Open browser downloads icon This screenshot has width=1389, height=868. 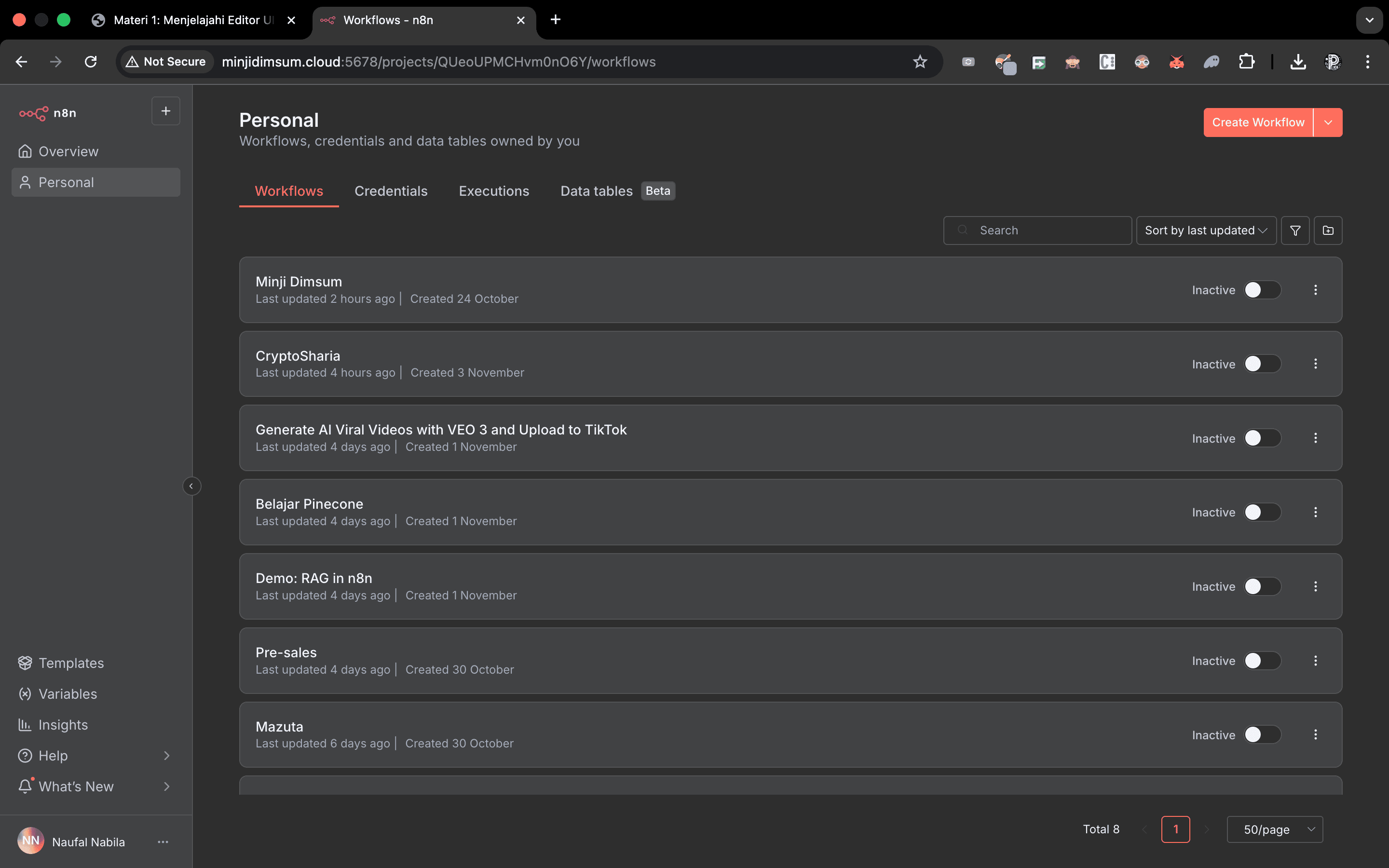point(1298,62)
